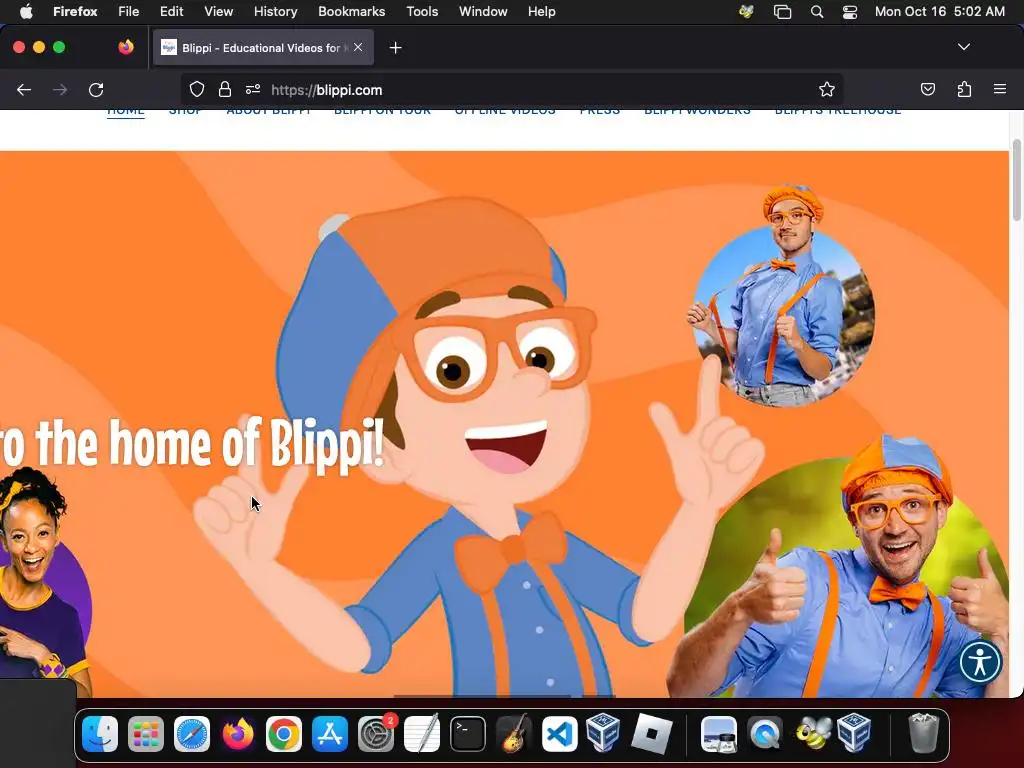Open the tracking protection shield
The image size is (1024, 768).
pyautogui.click(x=197, y=90)
